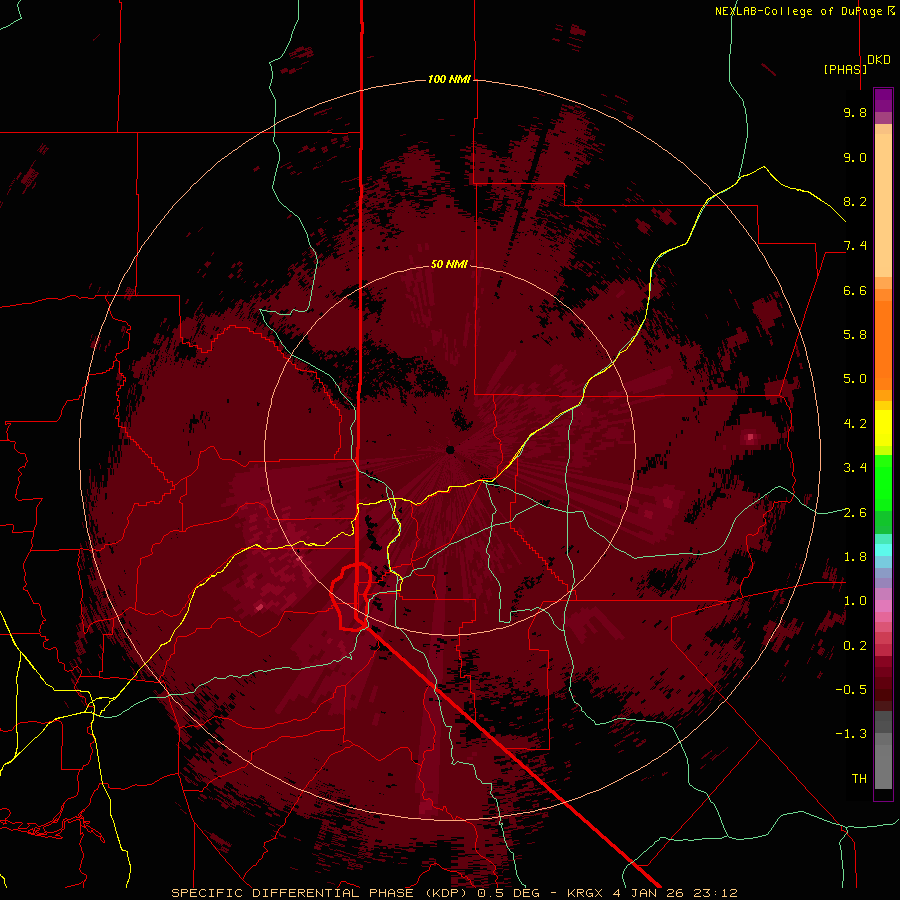Image resolution: width=900 pixels, height=900 pixels.
Task: Click the 3.4 scale value
Action: click(x=855, y=468)
